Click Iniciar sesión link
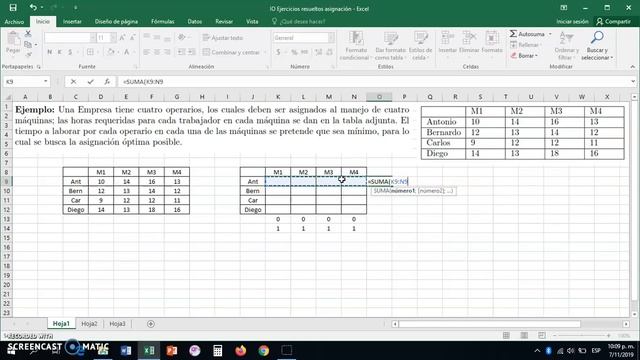Screen dimensions: 640x360 point(572,22)
